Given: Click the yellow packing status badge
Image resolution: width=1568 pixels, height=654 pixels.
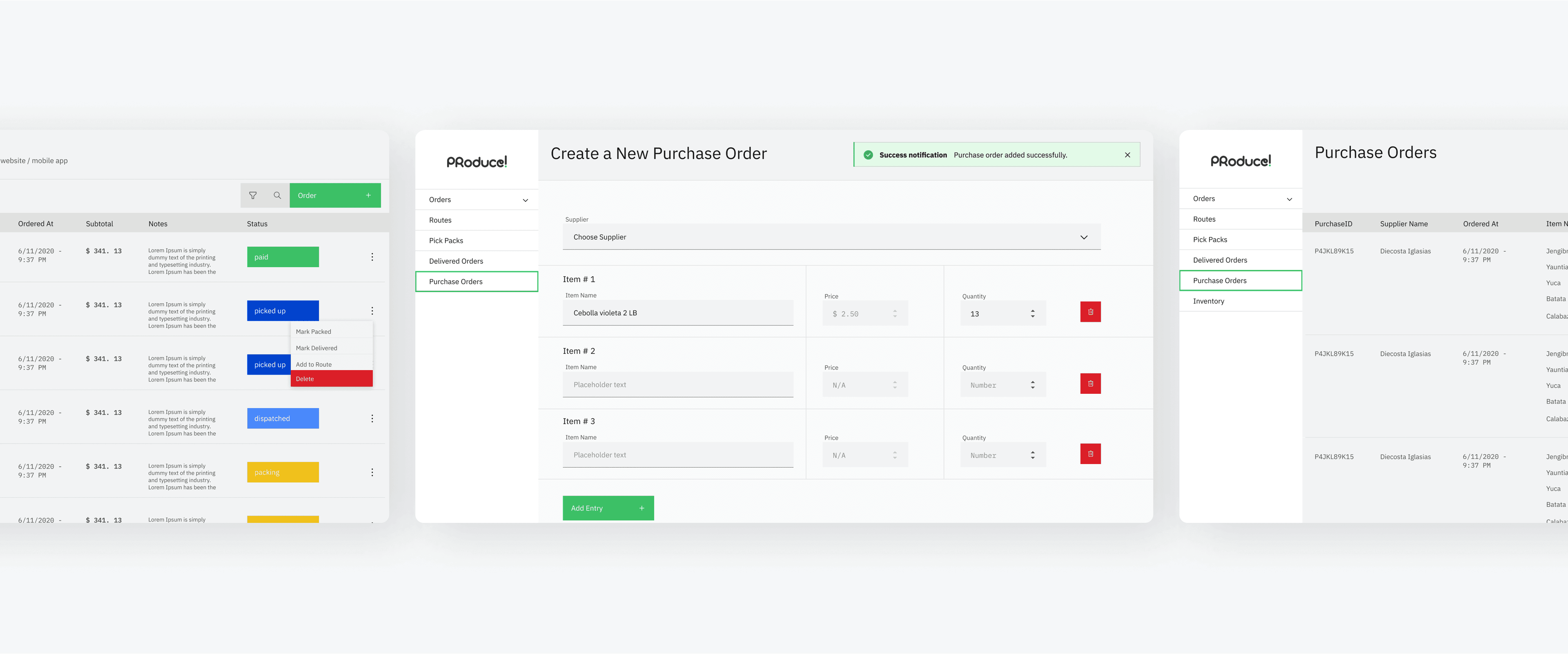Looking at the screenshot, I should 283,473.
